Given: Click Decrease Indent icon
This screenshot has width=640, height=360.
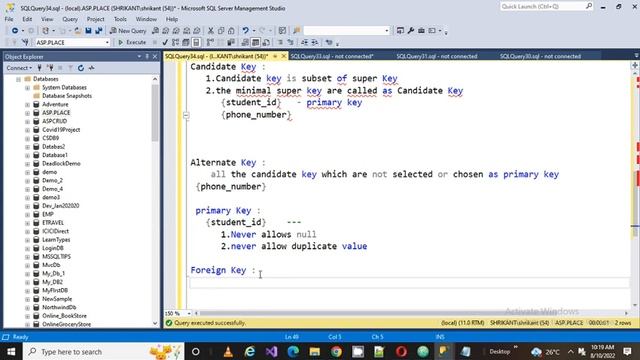Looking at the screenshot, I should coord(304,42).
